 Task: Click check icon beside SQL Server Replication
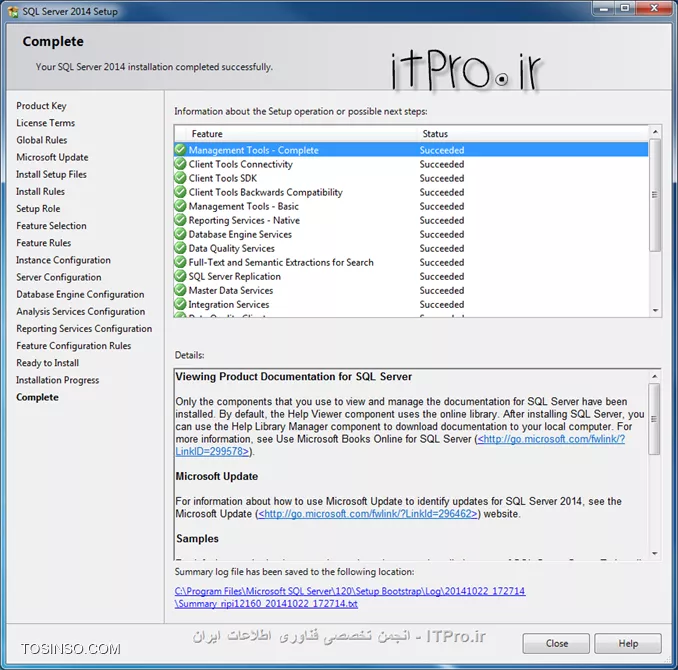click(x=180, y=276)
